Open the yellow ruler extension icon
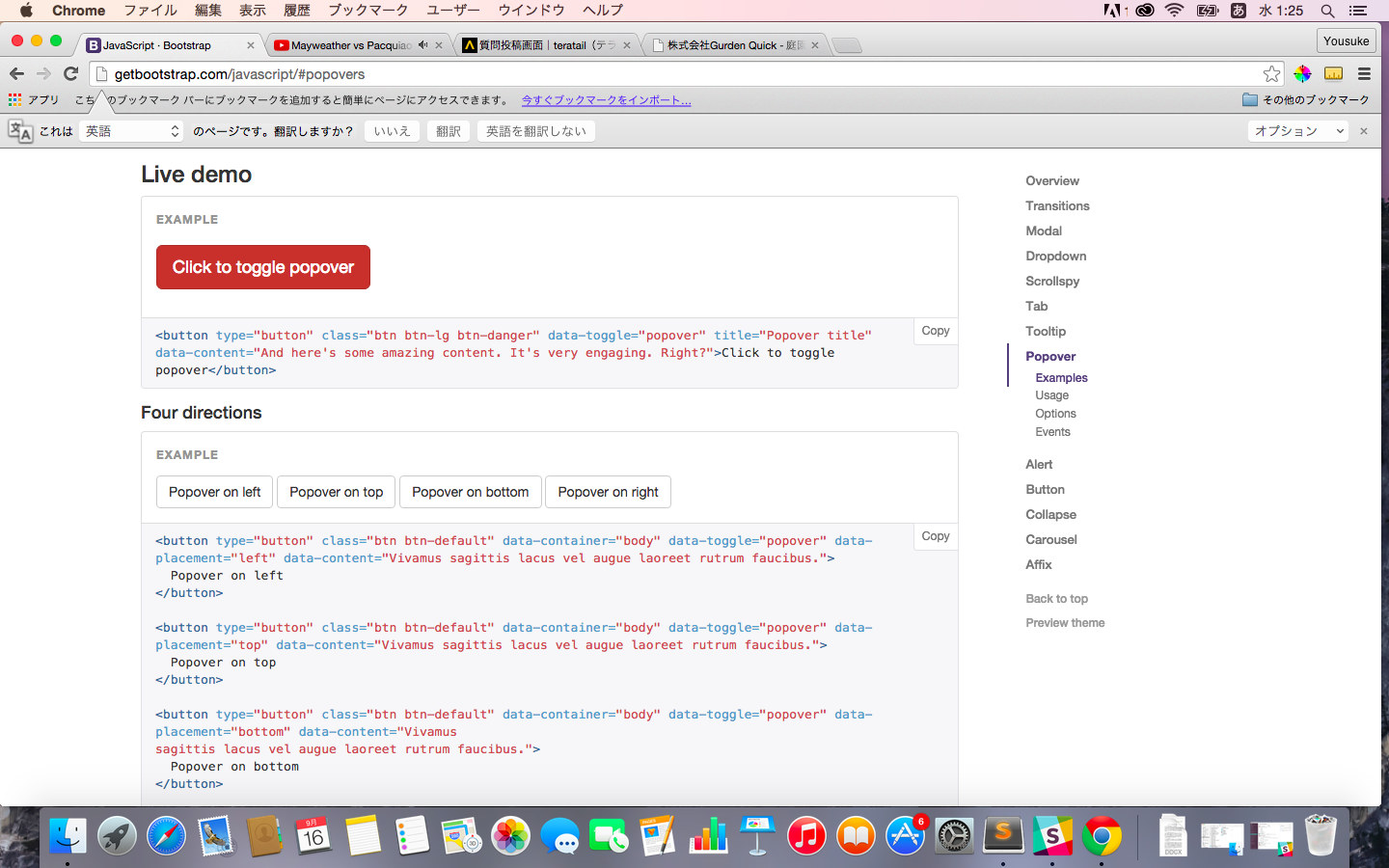Screen dimensions: 1389x868 coord(1333,73)
